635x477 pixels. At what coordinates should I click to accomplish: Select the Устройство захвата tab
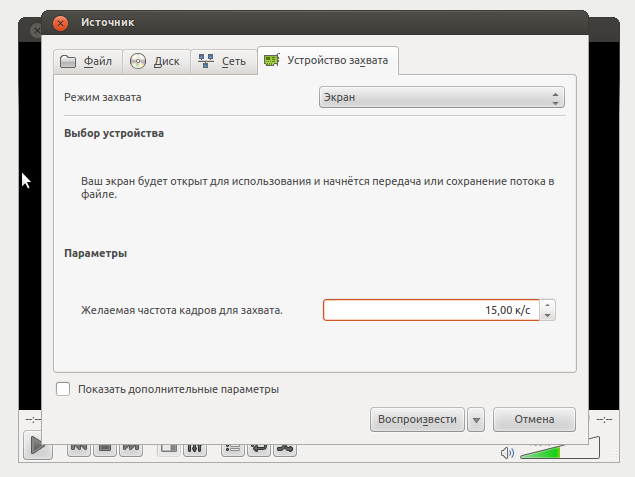point(328,61)
